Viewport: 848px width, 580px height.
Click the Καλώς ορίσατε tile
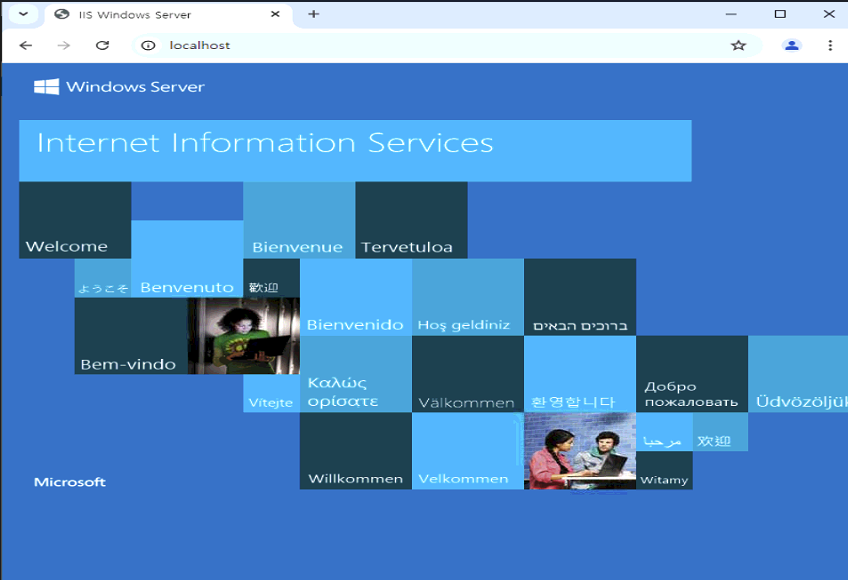tap(356, 374)
